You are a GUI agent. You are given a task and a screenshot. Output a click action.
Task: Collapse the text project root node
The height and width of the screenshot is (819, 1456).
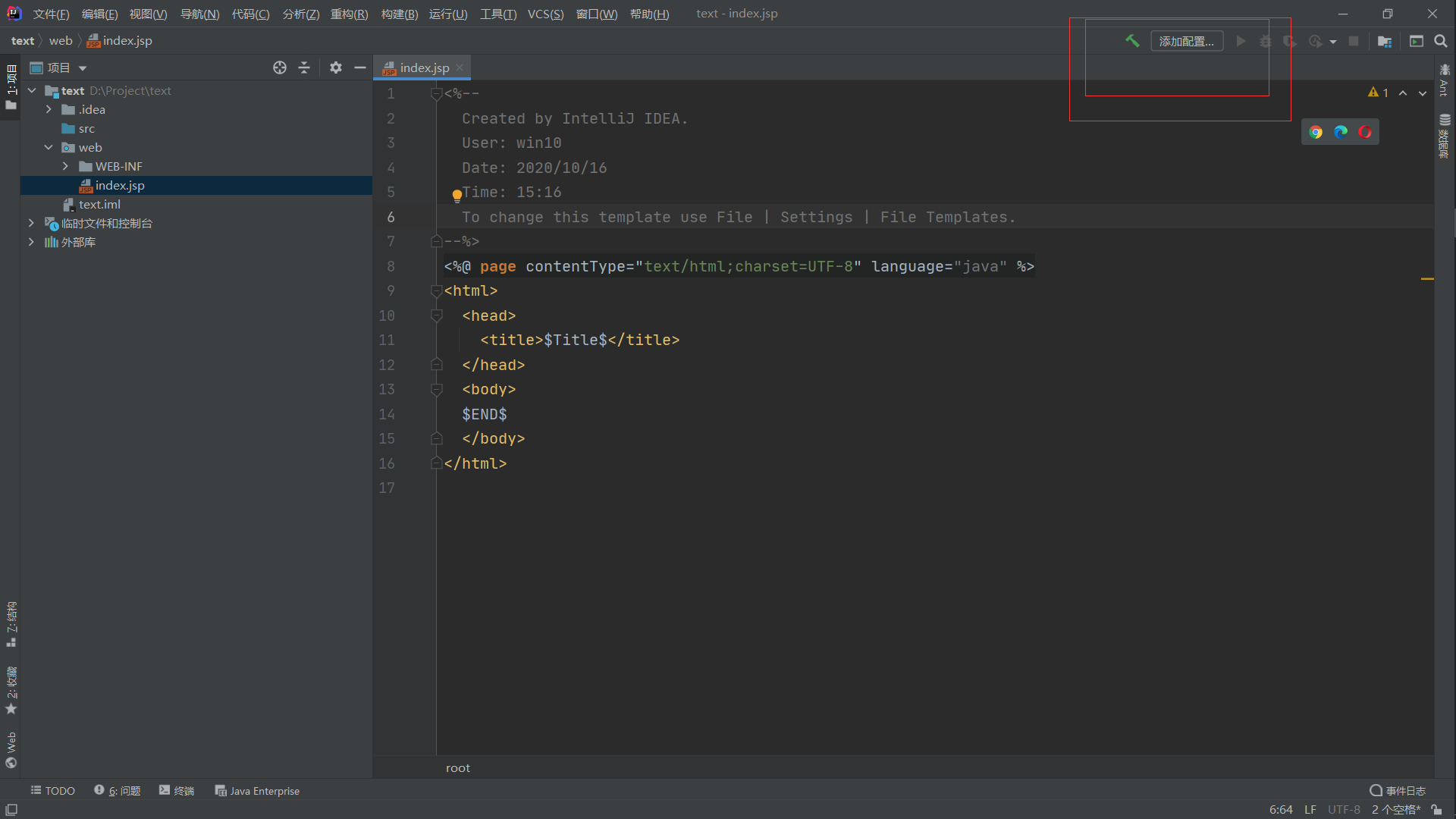[x=32, y=90]
